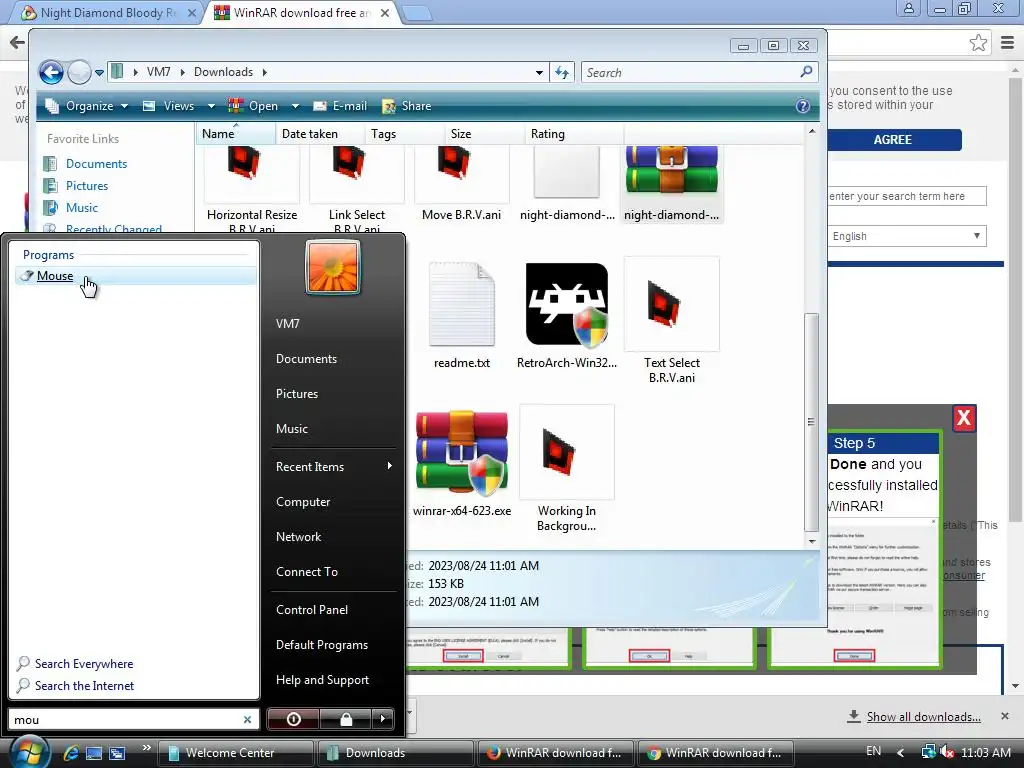Image resolution: width=1024 pixels, height=768 pixels.
Task: Open Network from start menu
Action: 298,537
